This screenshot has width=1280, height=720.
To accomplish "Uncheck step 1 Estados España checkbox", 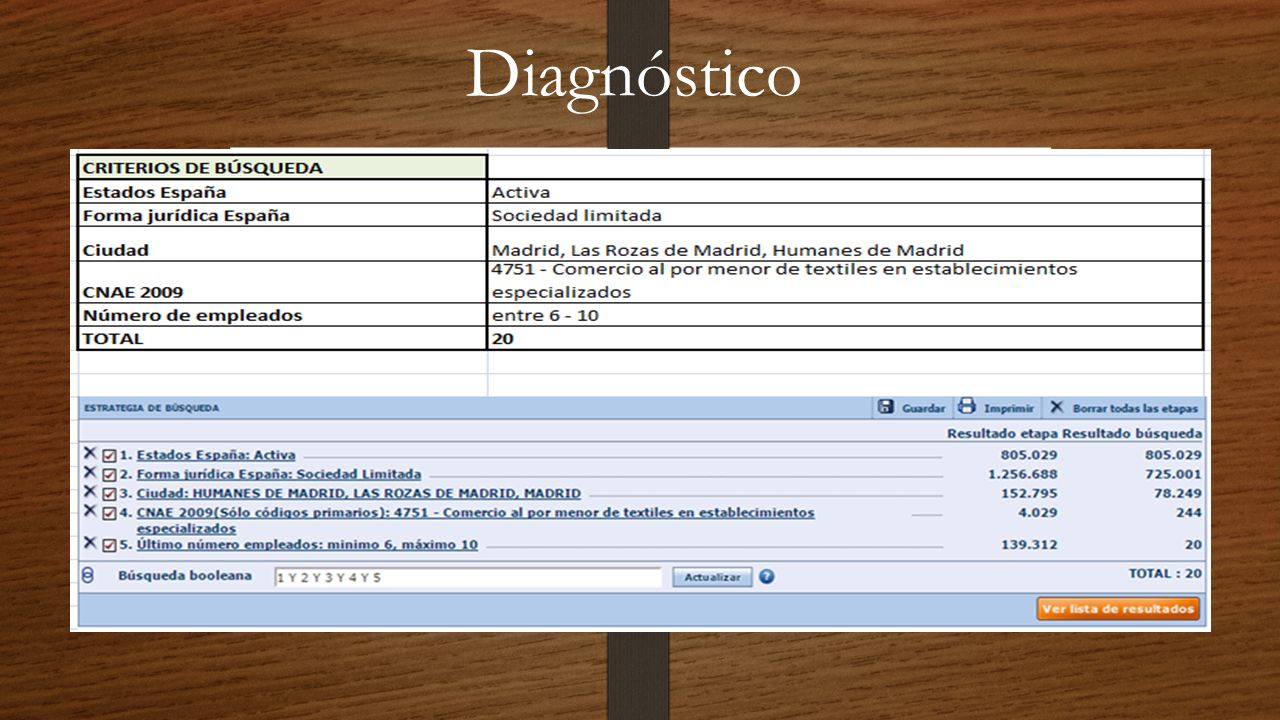I will point(110,456).
